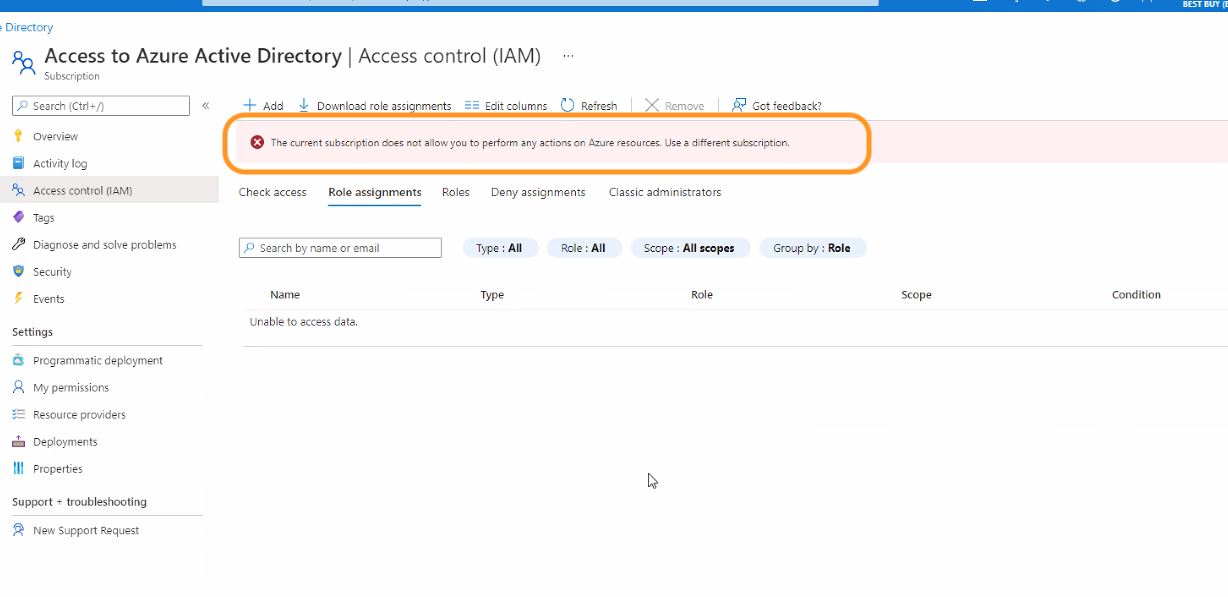The height and width of the screenshot is (597, 1228).
Task: Open Events lightning bolt icon
Action: 18,298
